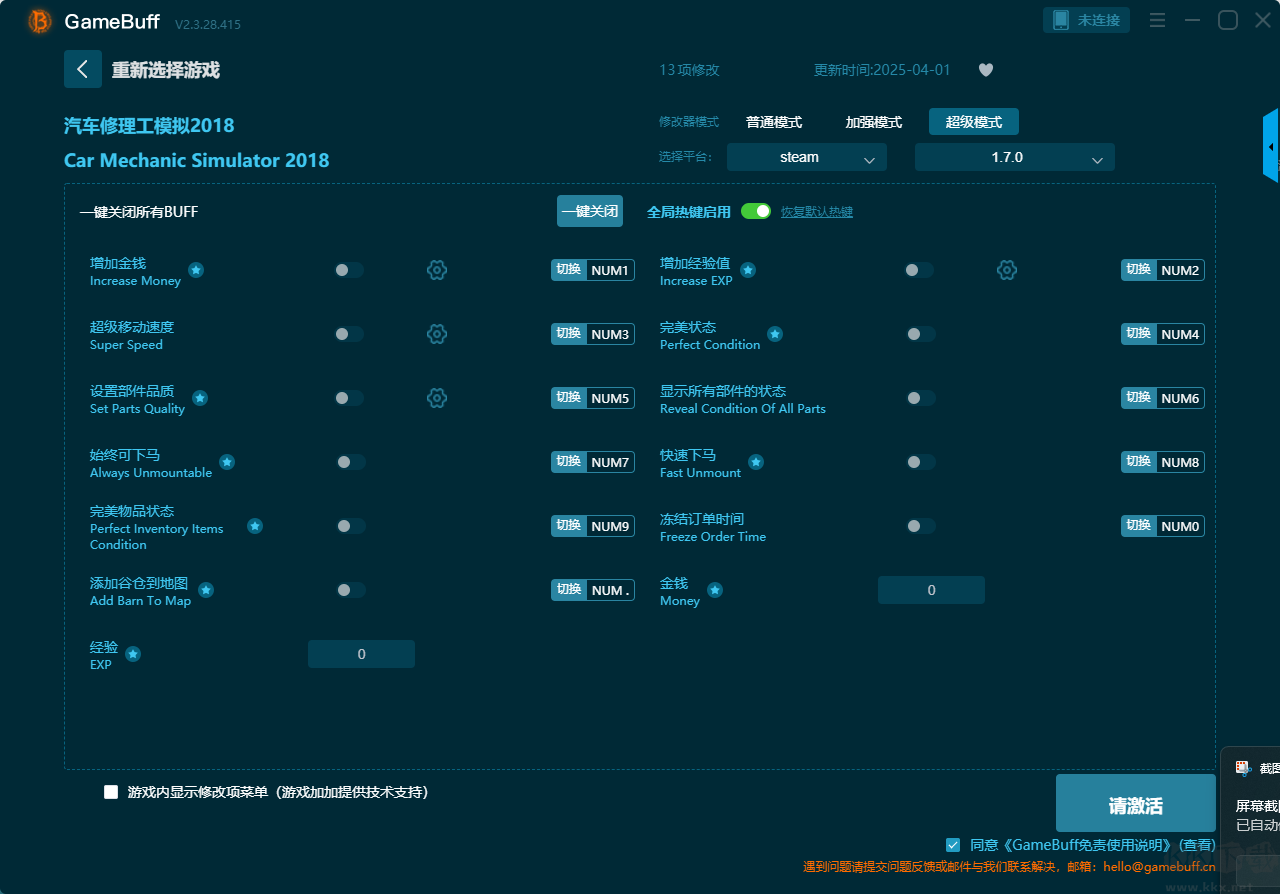This screenshot has width=1280, height=894.
Task: Click star badge next to Increase EXP
Action: [x=748, y=270]
